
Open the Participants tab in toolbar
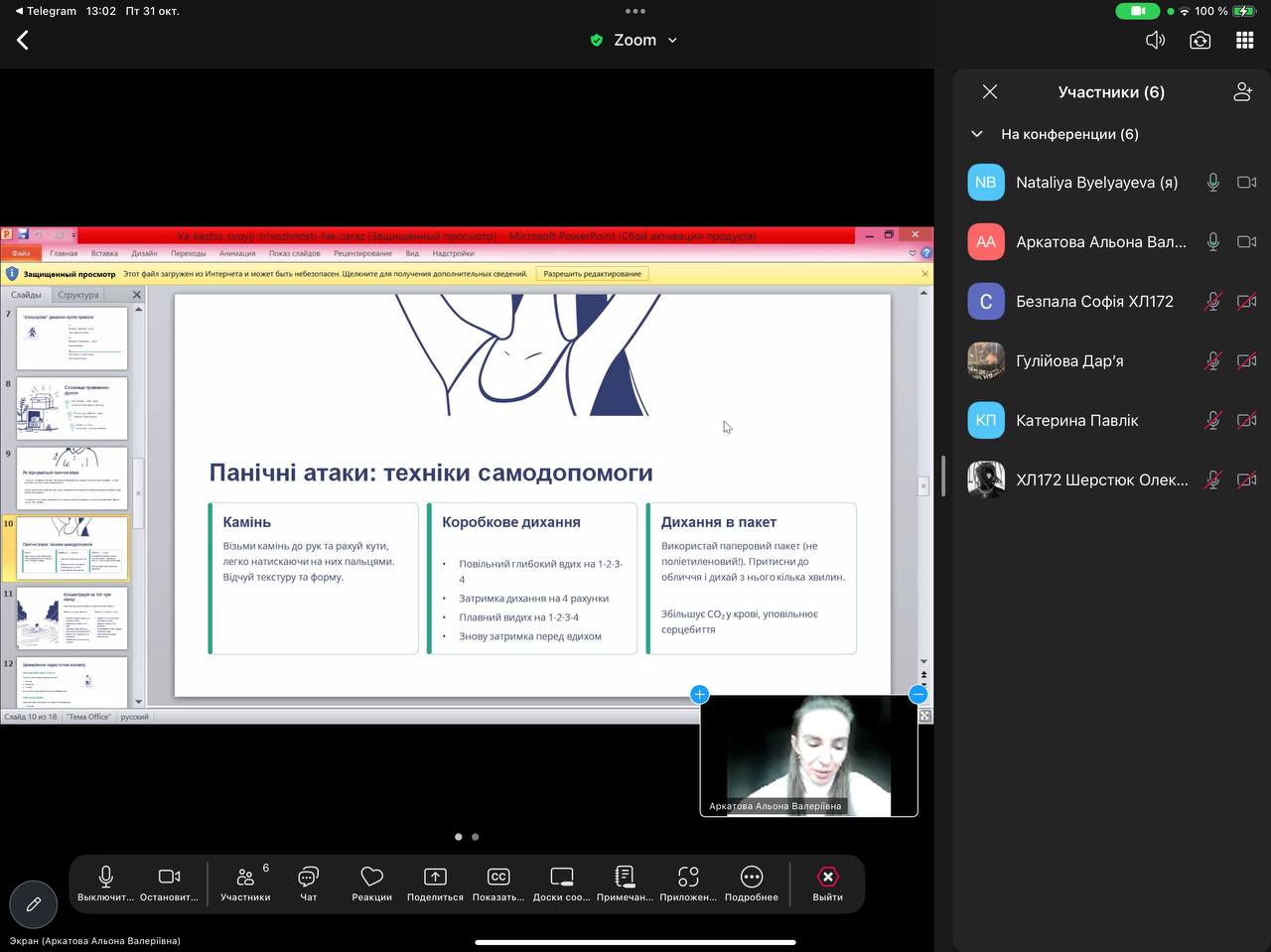[245, 878]
